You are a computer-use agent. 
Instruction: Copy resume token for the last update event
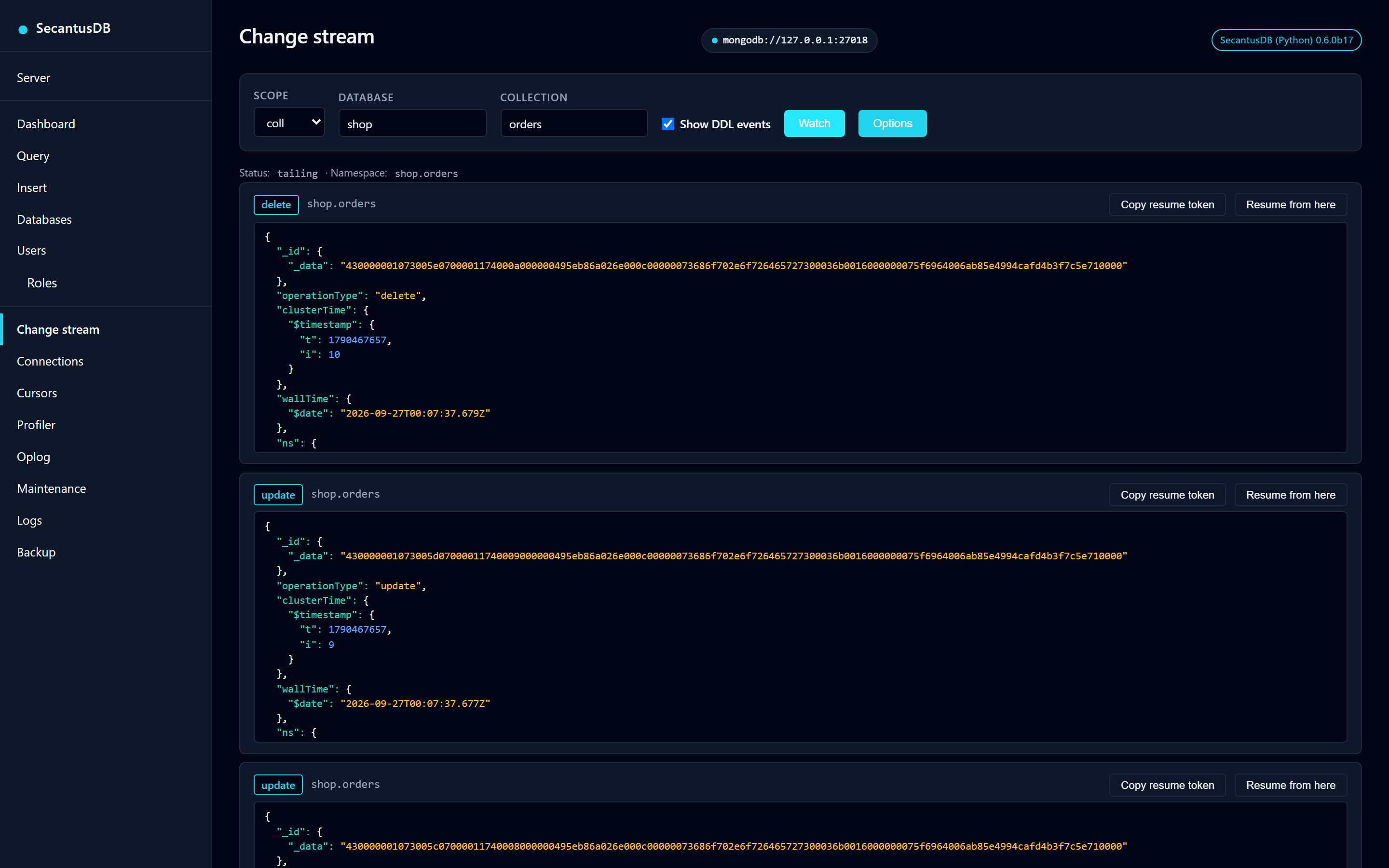tap(1167, 786)
